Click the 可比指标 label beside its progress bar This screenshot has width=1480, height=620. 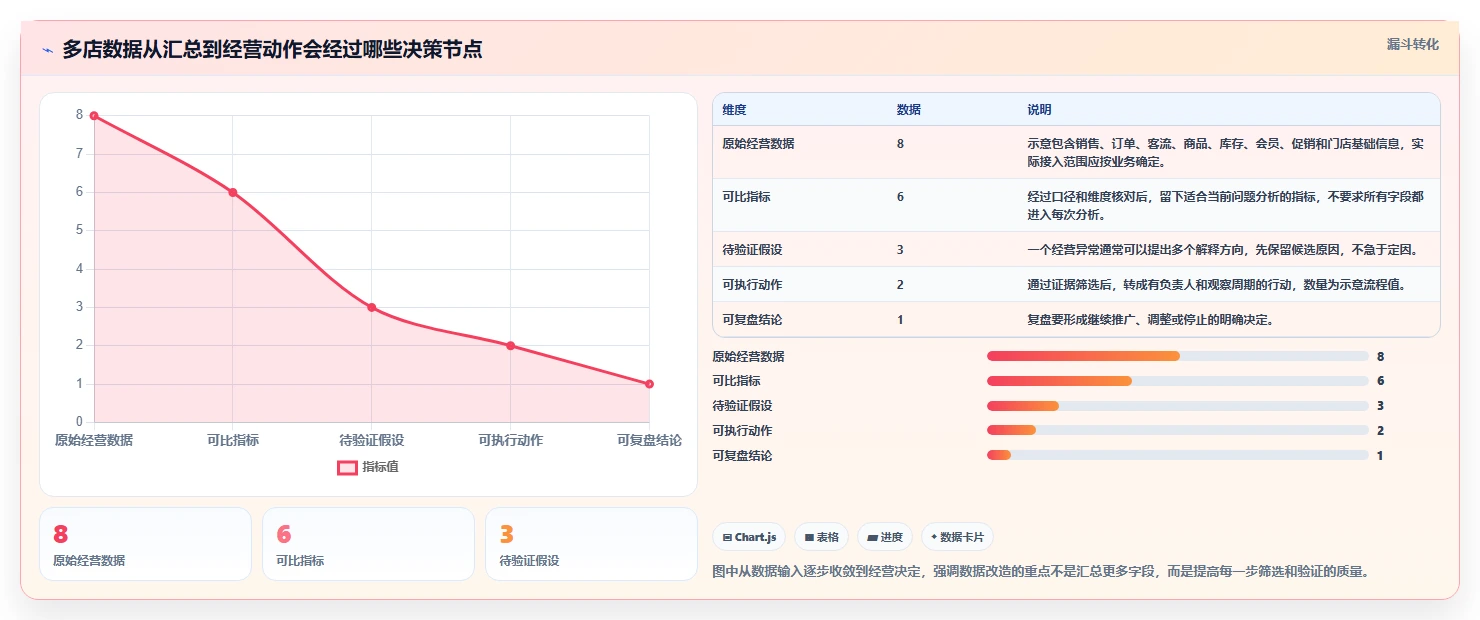pyautogui.click(x=736, y=381)
